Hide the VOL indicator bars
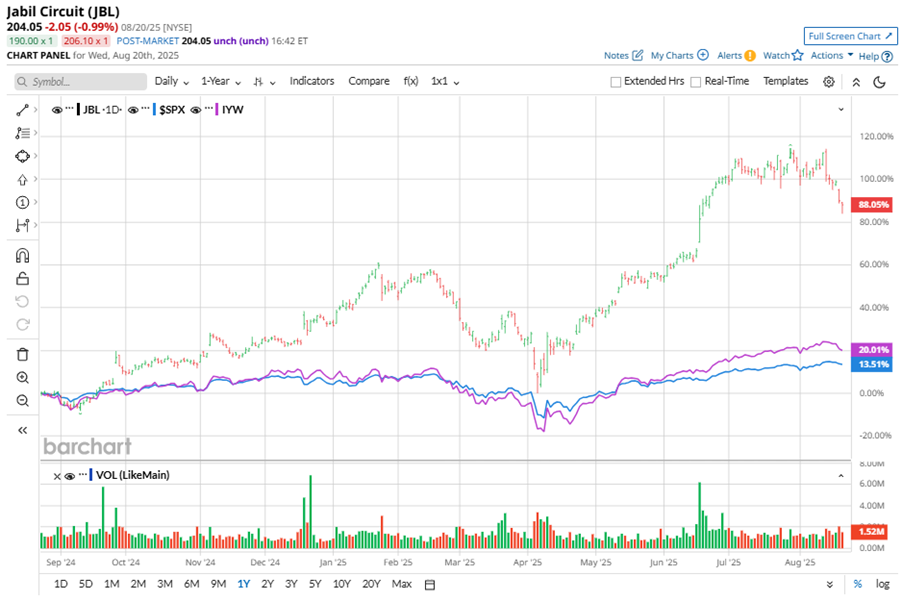The image size is (902, 601). tap(70, 476)
